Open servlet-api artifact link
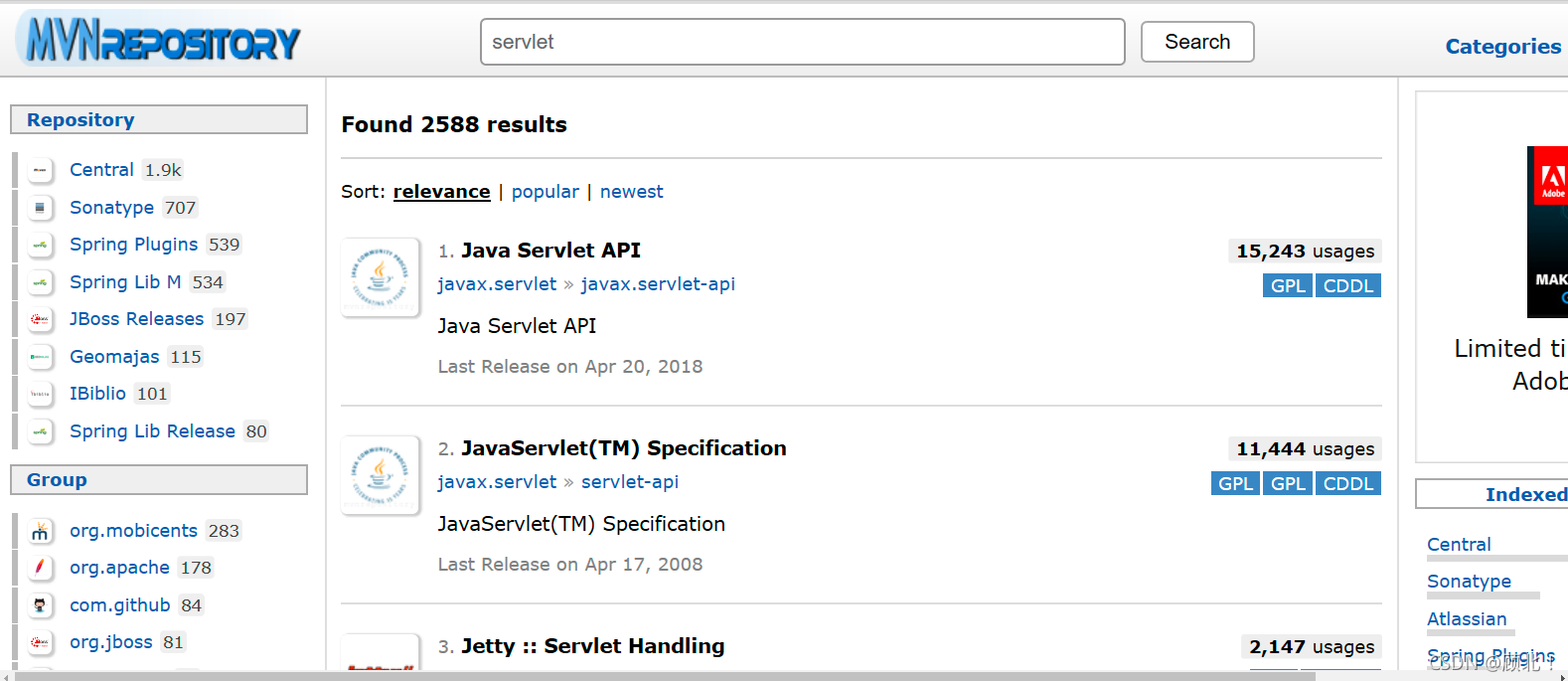 (x=630, y=482)
